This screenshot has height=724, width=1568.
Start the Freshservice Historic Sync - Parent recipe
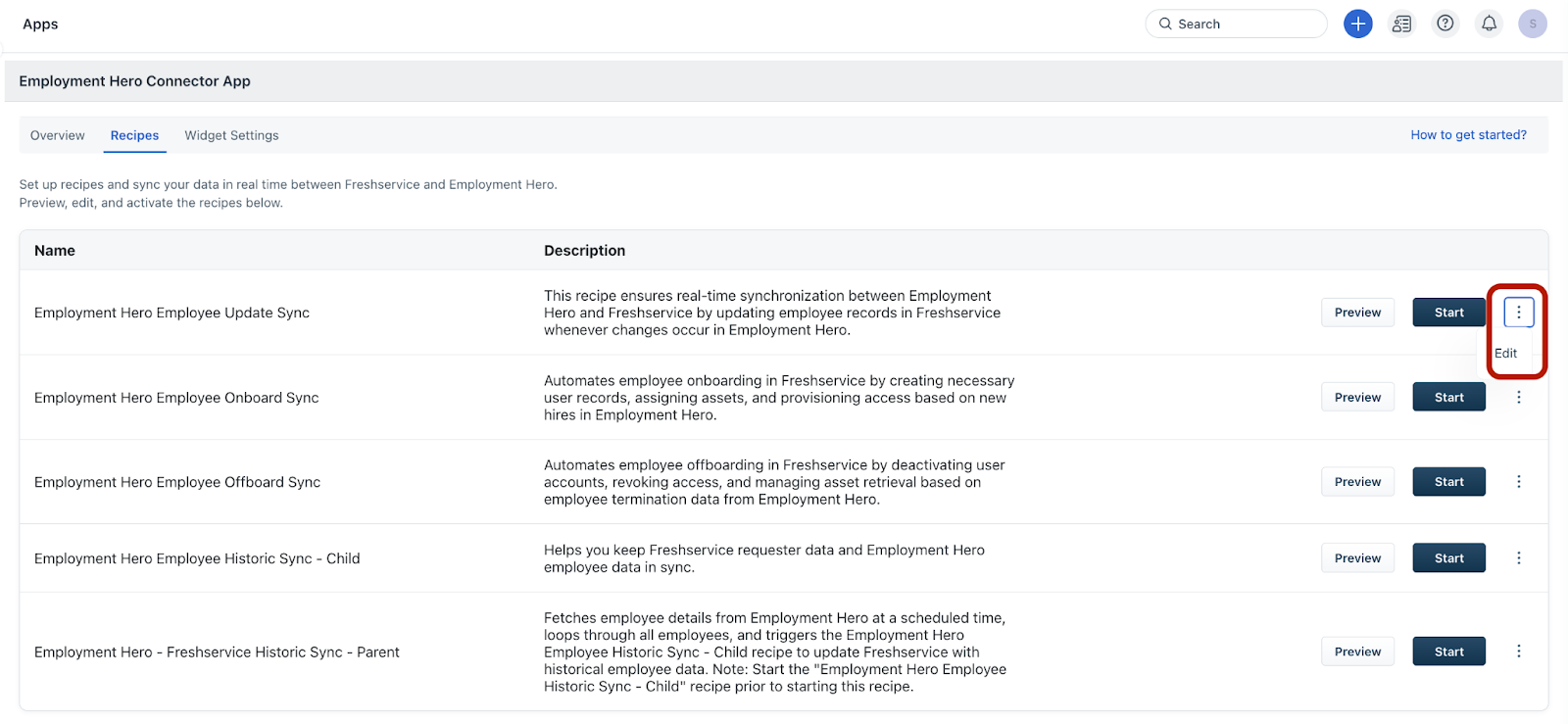pyautogui.click(x=1448, y=651)
